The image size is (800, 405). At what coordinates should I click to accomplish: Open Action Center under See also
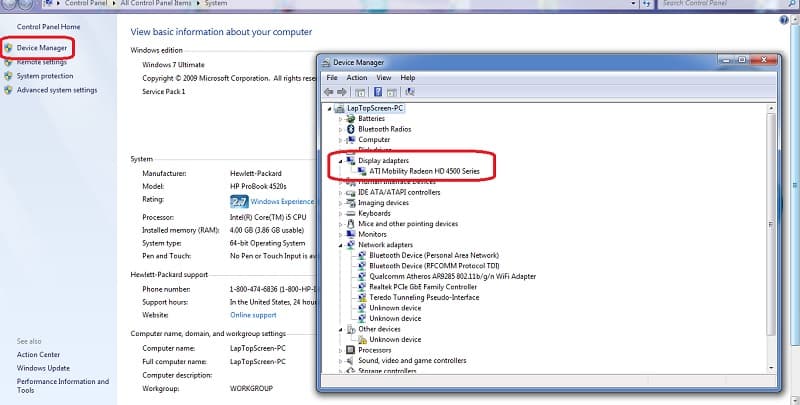(x=38, y=355)
